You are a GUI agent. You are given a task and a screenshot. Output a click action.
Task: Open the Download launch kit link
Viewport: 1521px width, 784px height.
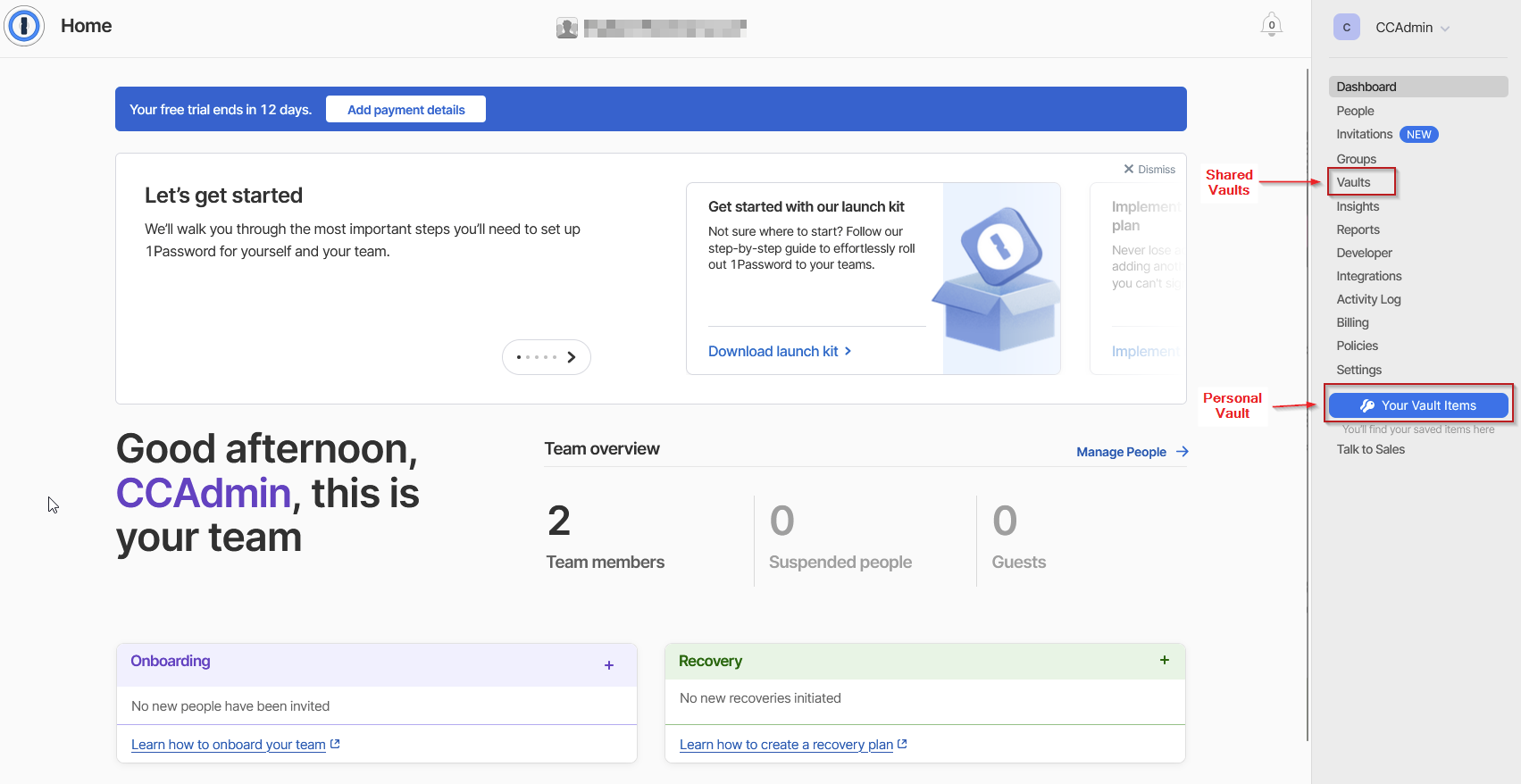click(x=780, y=351)
